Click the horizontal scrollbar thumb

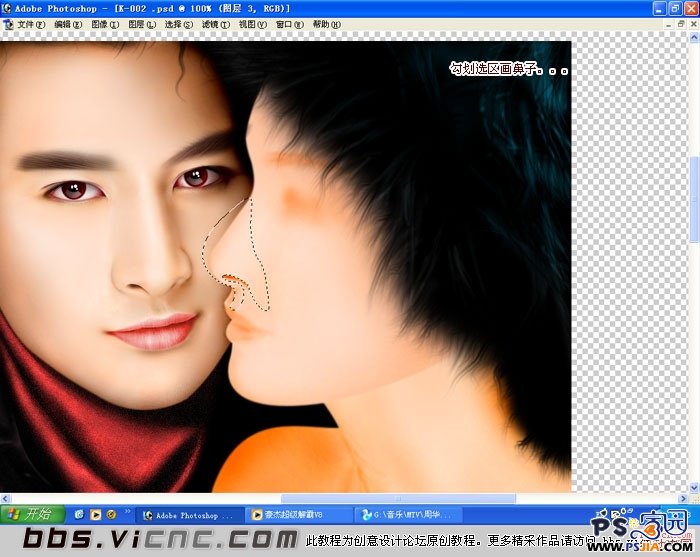398,499
